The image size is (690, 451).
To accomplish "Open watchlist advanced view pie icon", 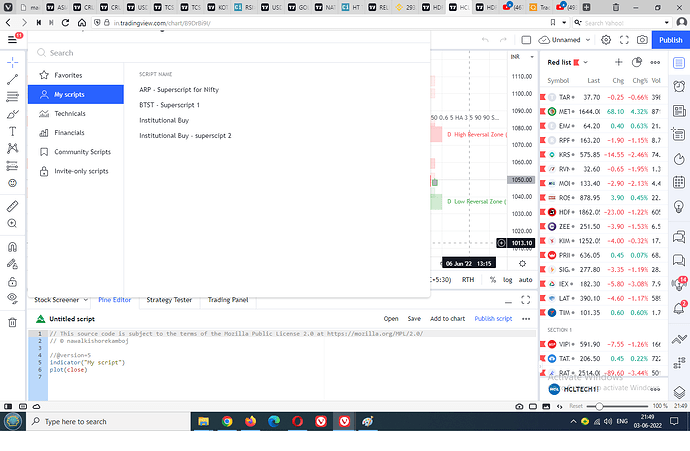I will point(637,62).
